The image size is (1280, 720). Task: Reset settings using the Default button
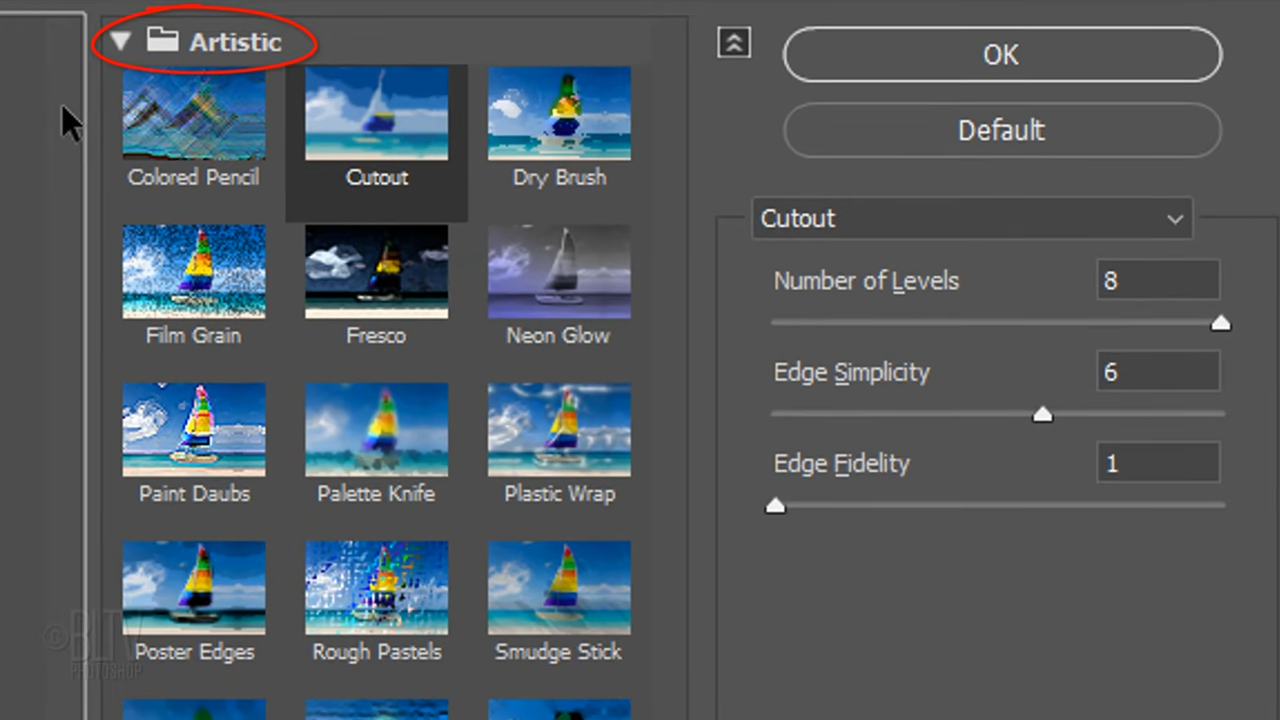click(x=1001, y=130)
